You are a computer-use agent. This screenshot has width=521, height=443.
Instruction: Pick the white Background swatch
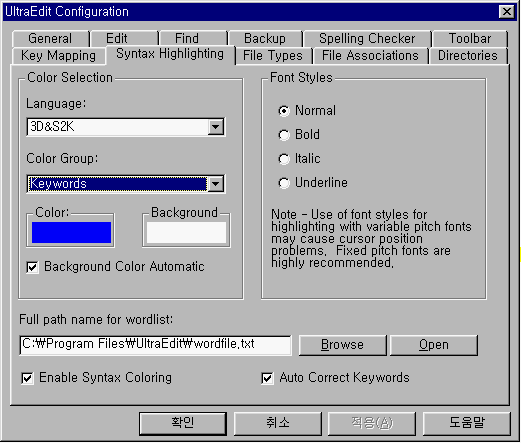click(x=186, y=232)
